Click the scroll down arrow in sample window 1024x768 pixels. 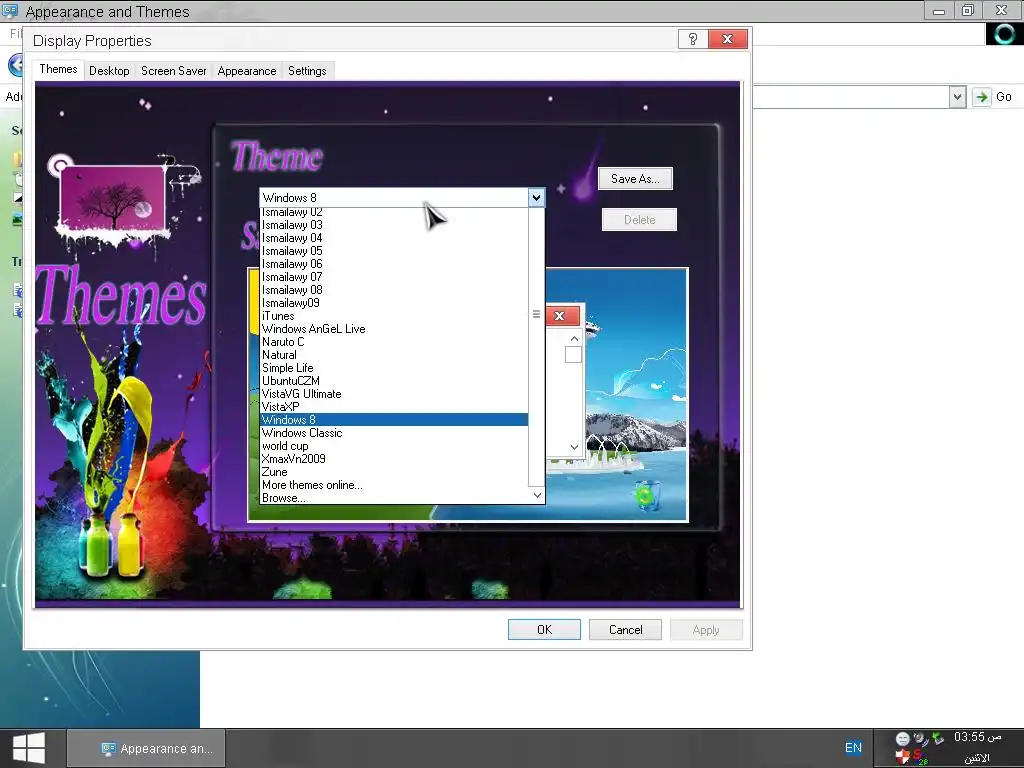(x=574, y=447)
